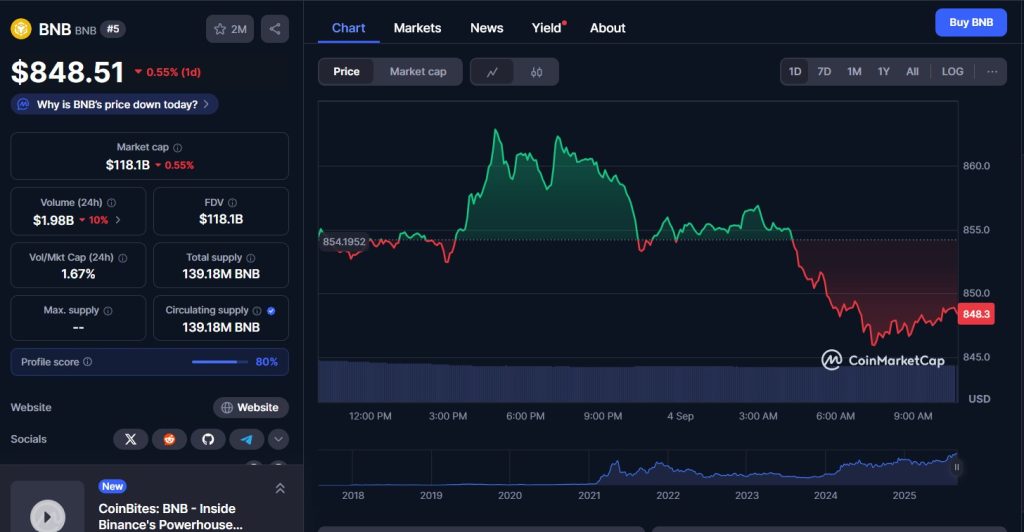Switch to line chart view icon
Image resolution: width=1024 pixels, height=532 pixels.
point(492,72)
